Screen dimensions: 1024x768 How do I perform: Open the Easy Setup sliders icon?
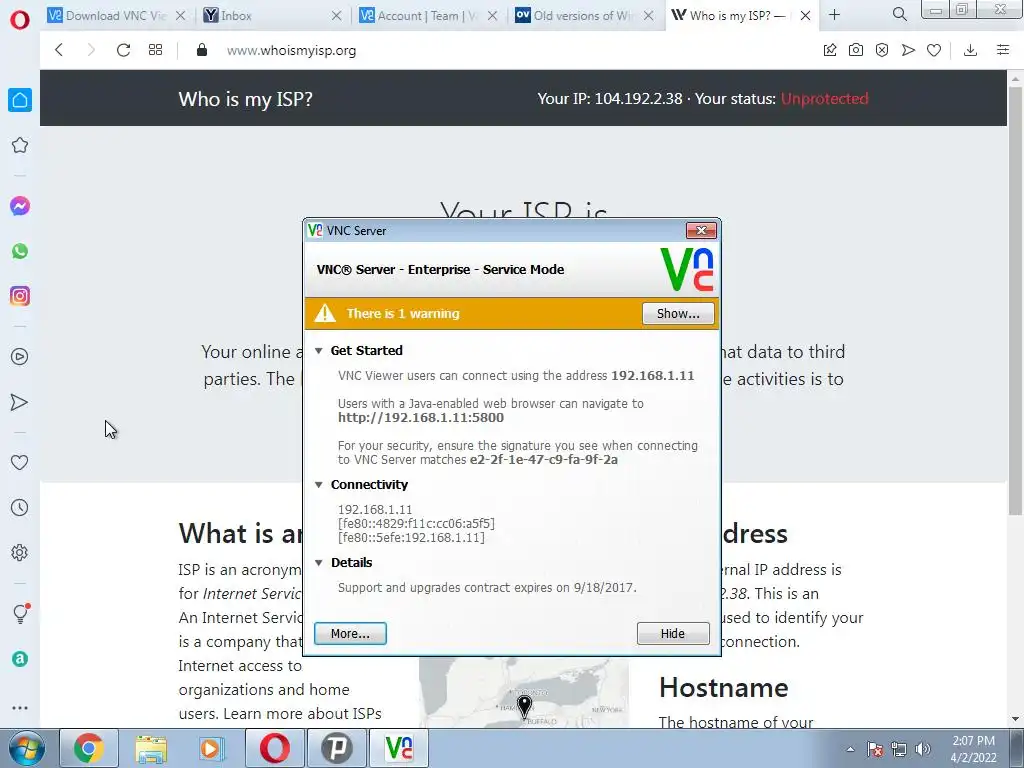(1003, 50)
